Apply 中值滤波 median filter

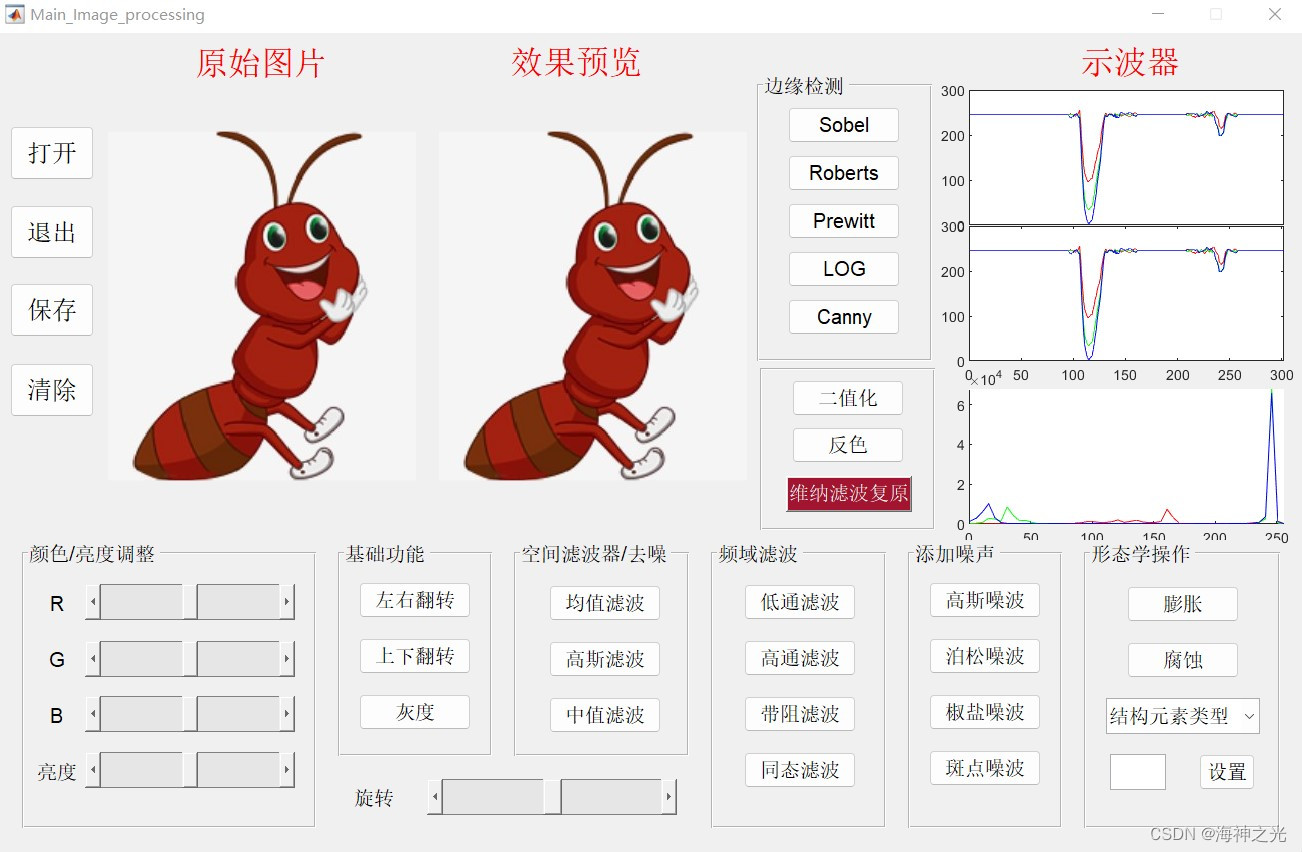click(x=605, y=715)
